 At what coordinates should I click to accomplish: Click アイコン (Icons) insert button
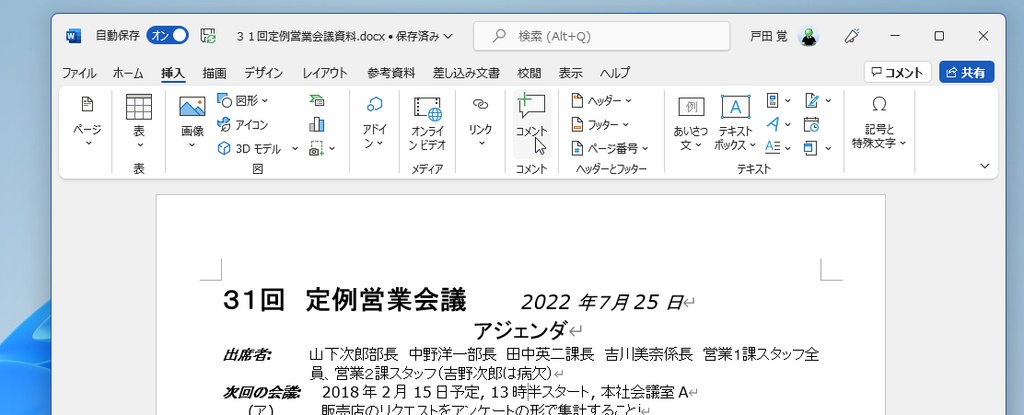coord(242,124)
